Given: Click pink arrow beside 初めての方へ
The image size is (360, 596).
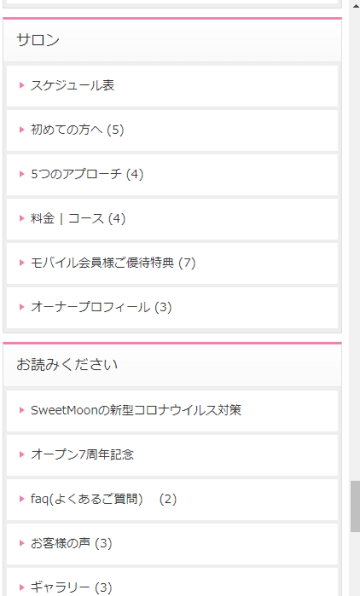Looking at the screenshot, I should pyautogui.click(x=22, y=130).
